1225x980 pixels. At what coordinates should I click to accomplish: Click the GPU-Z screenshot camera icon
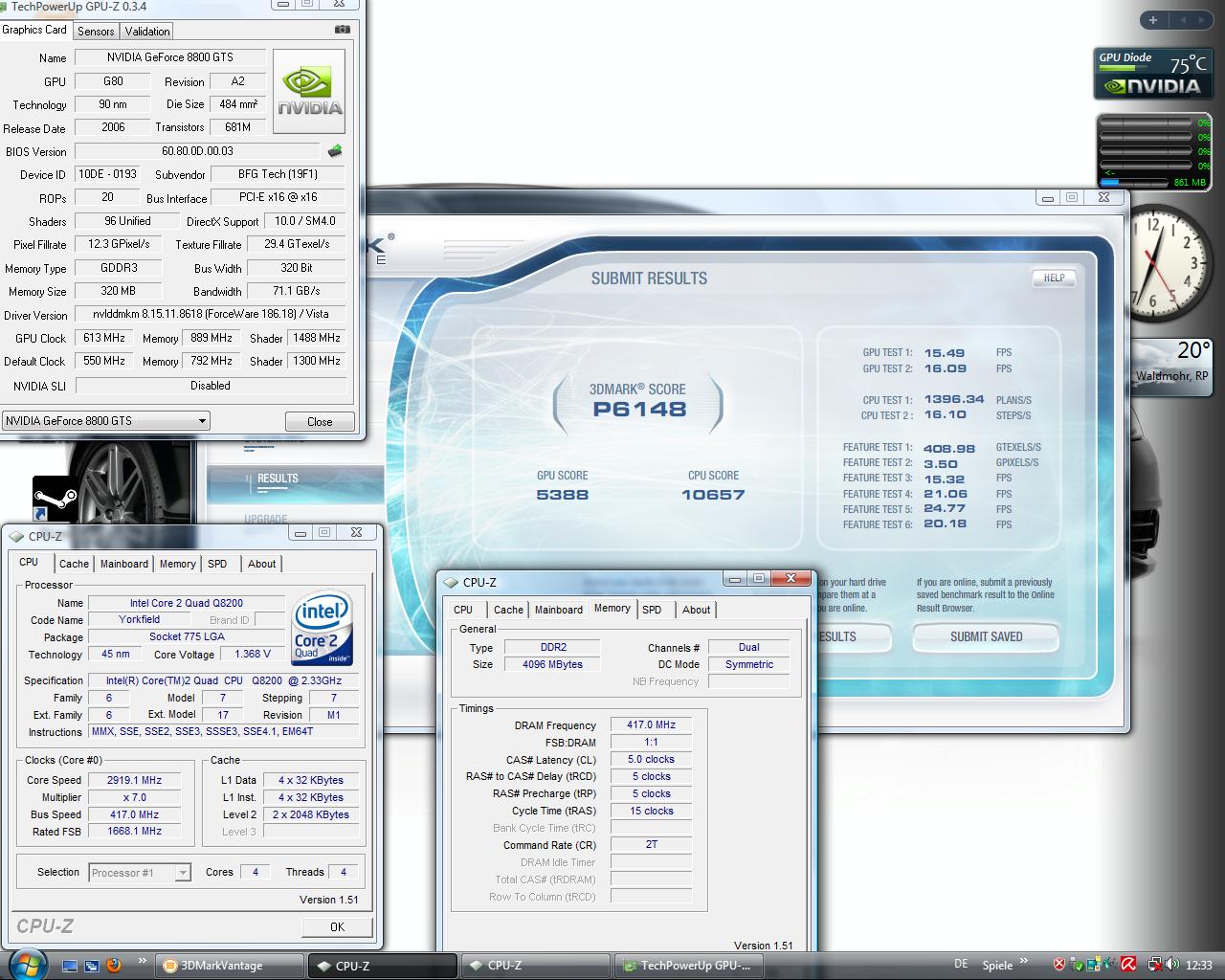[342, 30]
